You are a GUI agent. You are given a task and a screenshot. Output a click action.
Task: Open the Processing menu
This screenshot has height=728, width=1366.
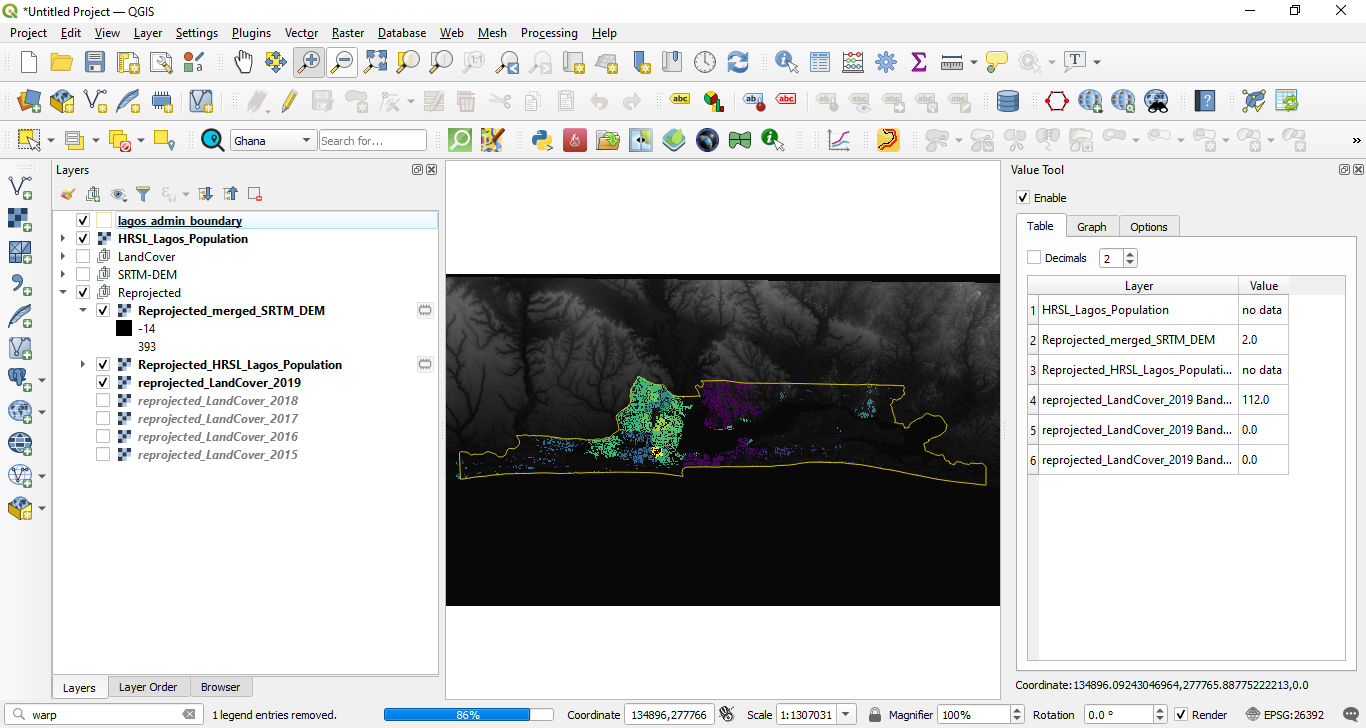click(549, 33)
